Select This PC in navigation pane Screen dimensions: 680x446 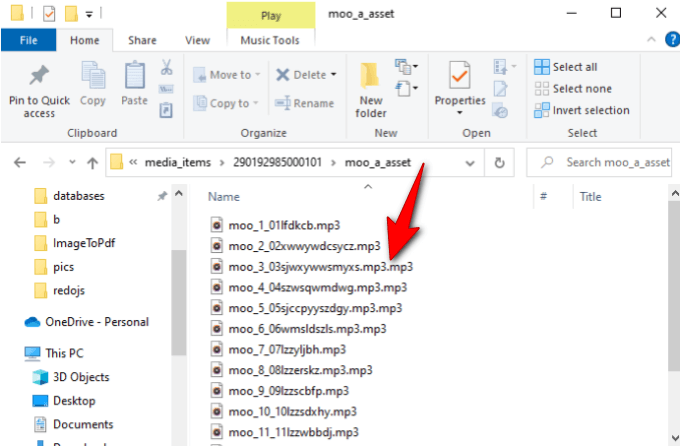[54, 353]
